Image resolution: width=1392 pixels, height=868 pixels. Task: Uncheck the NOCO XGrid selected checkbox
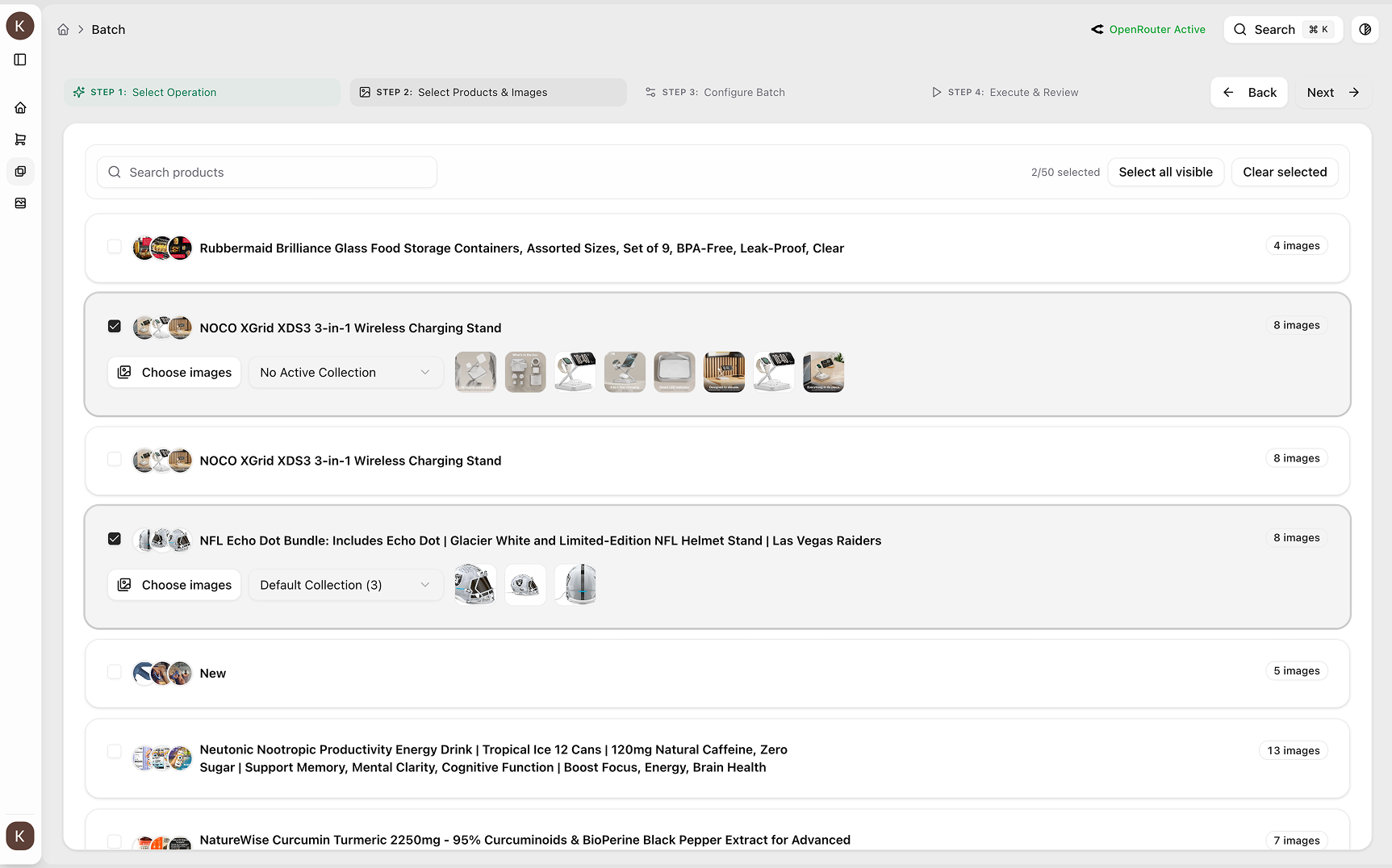coord(114,326)
